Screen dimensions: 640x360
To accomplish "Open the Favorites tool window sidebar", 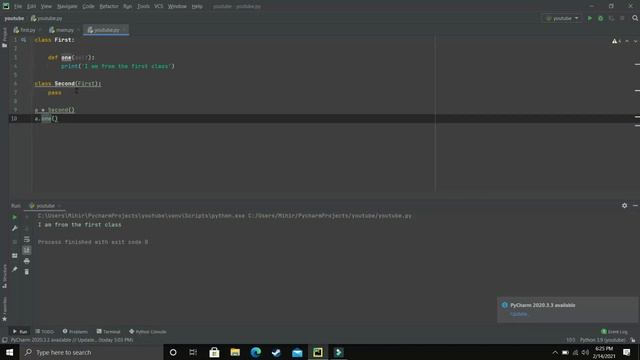I will pos(4,309).
